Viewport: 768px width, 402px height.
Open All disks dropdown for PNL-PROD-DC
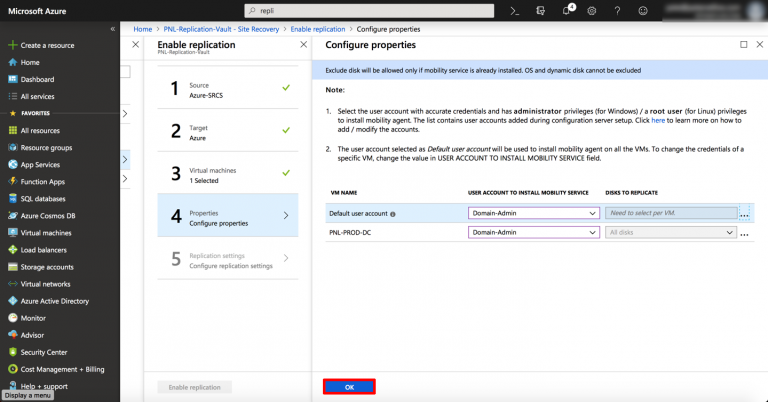pos(671,232)
